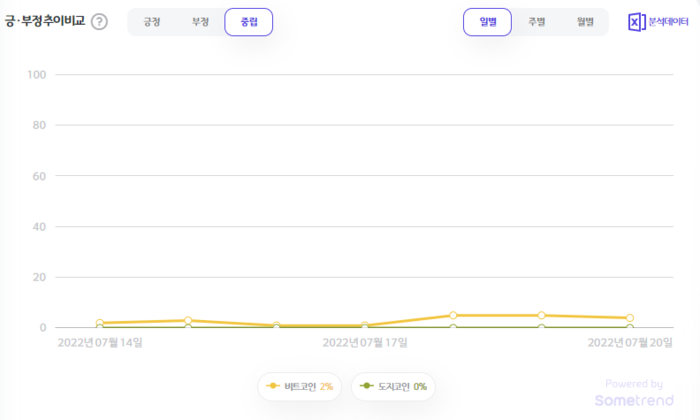The image size is (700, 420).
Task: Switch to the 부정 tab
Action: (200, 22)
